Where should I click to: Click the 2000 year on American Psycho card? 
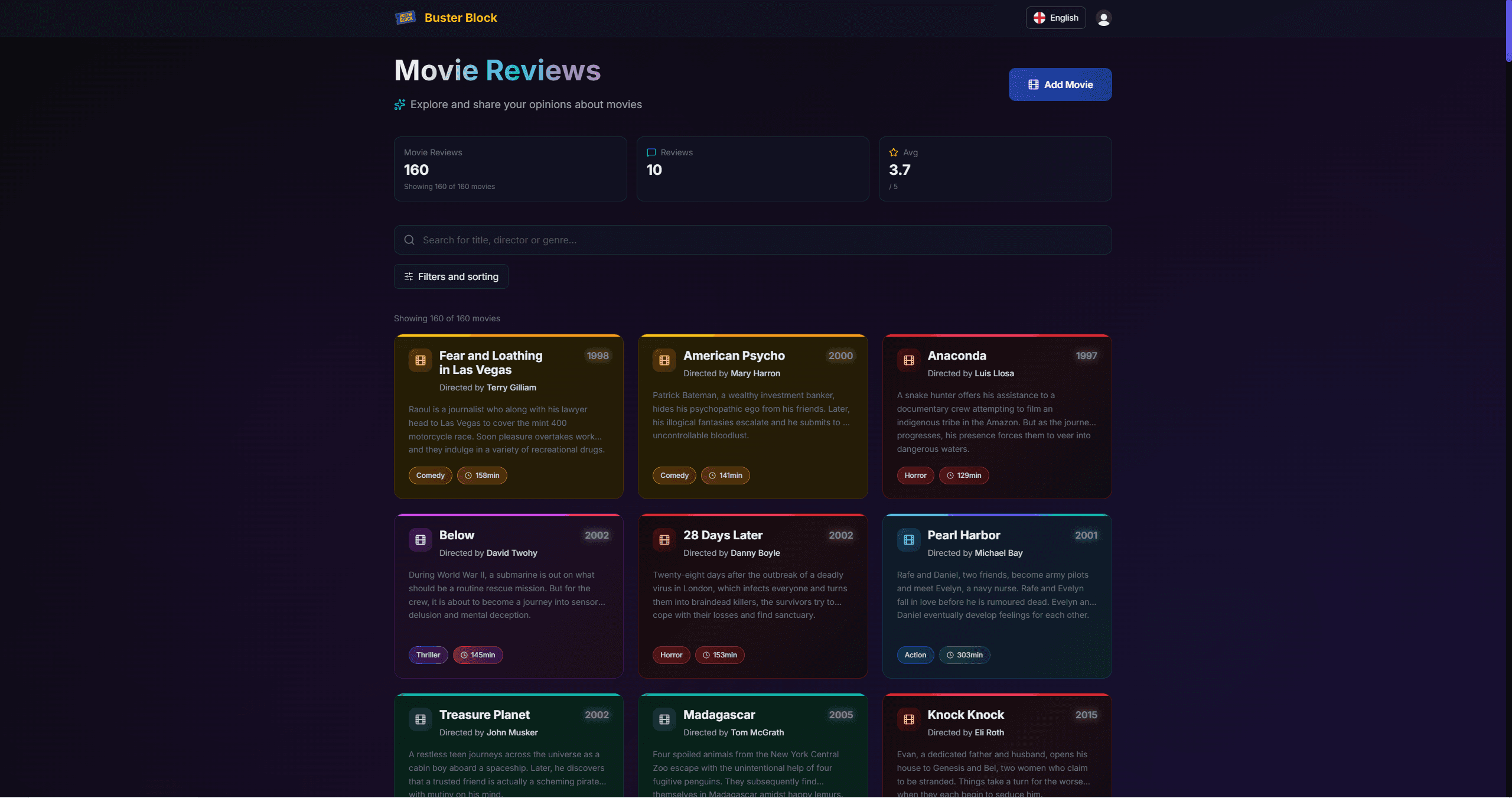tap(841, 356)
